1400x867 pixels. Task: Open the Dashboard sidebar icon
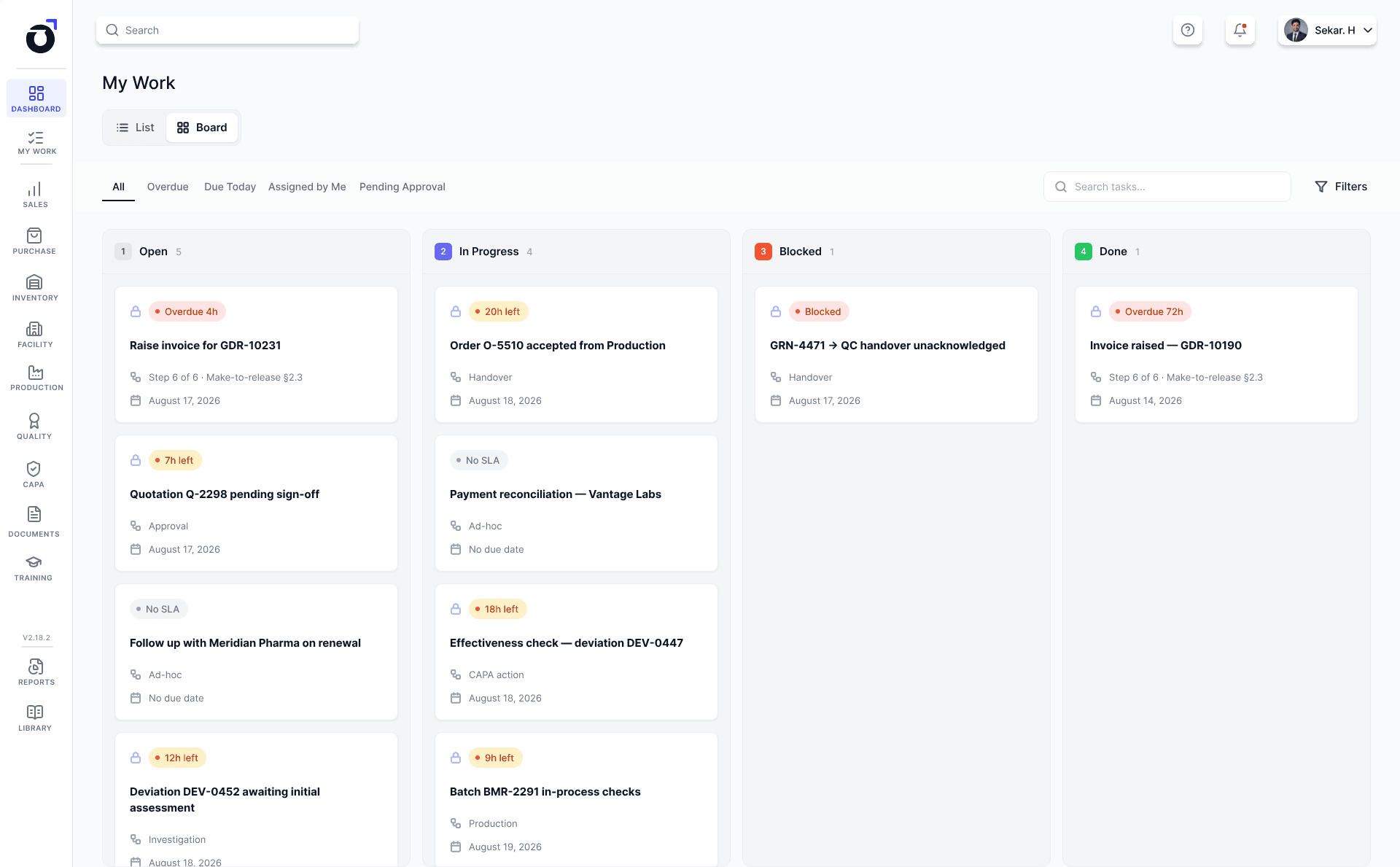tap(36, 98)
